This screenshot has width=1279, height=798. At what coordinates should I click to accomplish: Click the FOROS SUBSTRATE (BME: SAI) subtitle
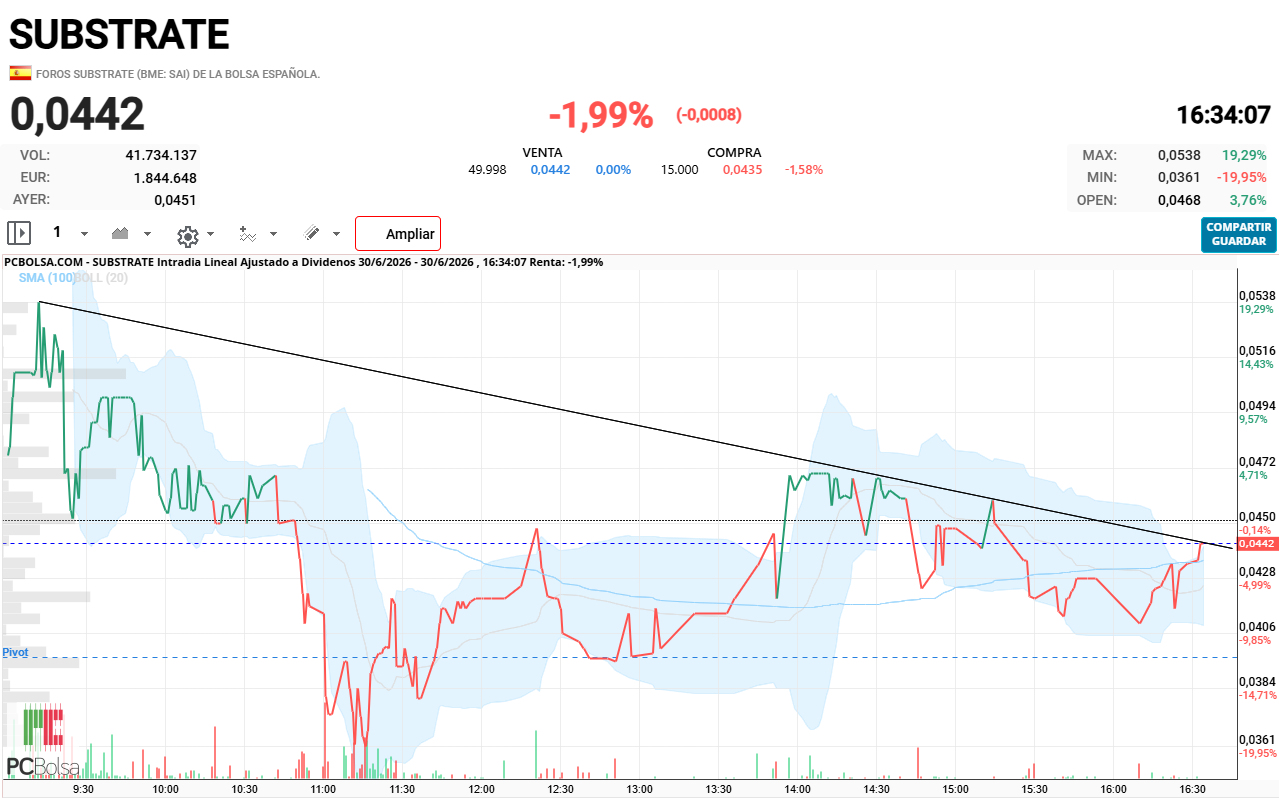pos(178,74)
